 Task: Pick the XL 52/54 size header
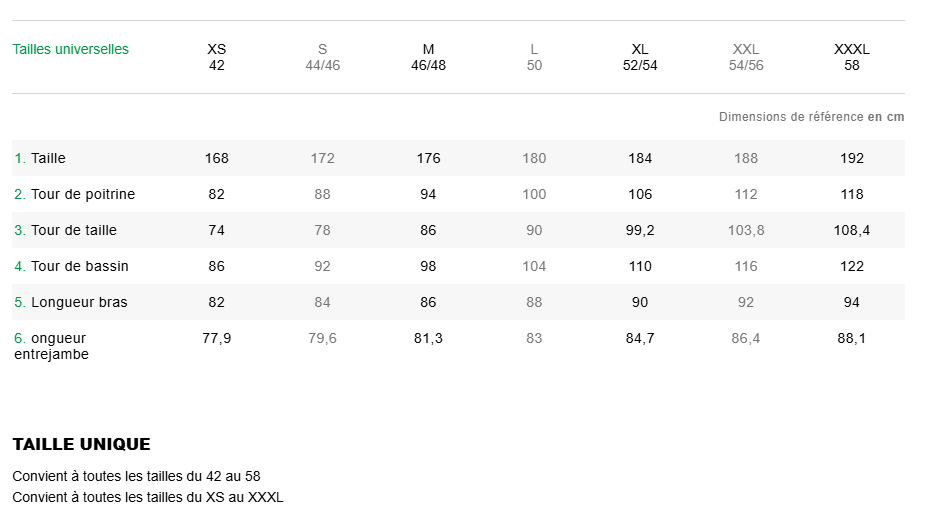click(x=640, y=57)
